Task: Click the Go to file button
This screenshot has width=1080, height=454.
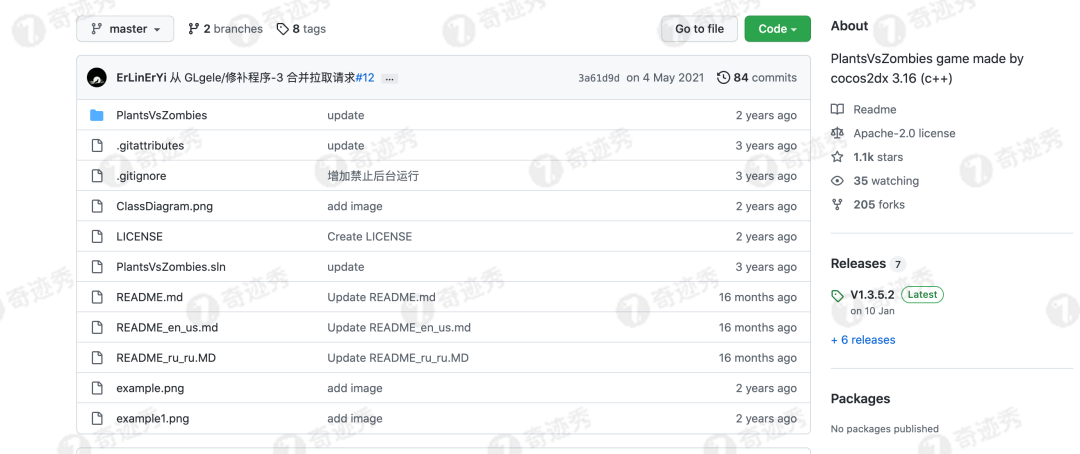Action: (x=699, y=29)
